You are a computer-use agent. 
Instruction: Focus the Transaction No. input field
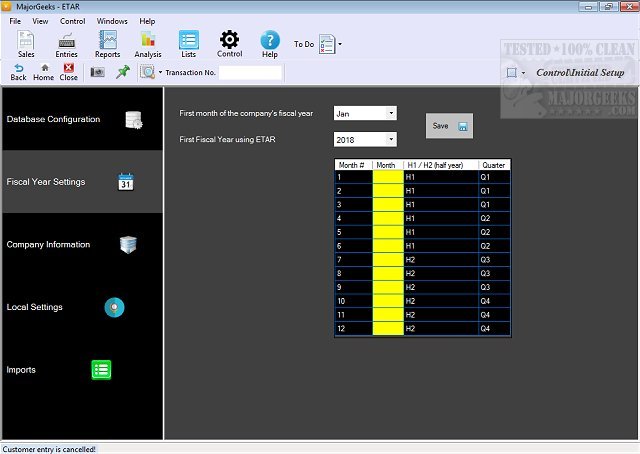[x=250, y=73]
